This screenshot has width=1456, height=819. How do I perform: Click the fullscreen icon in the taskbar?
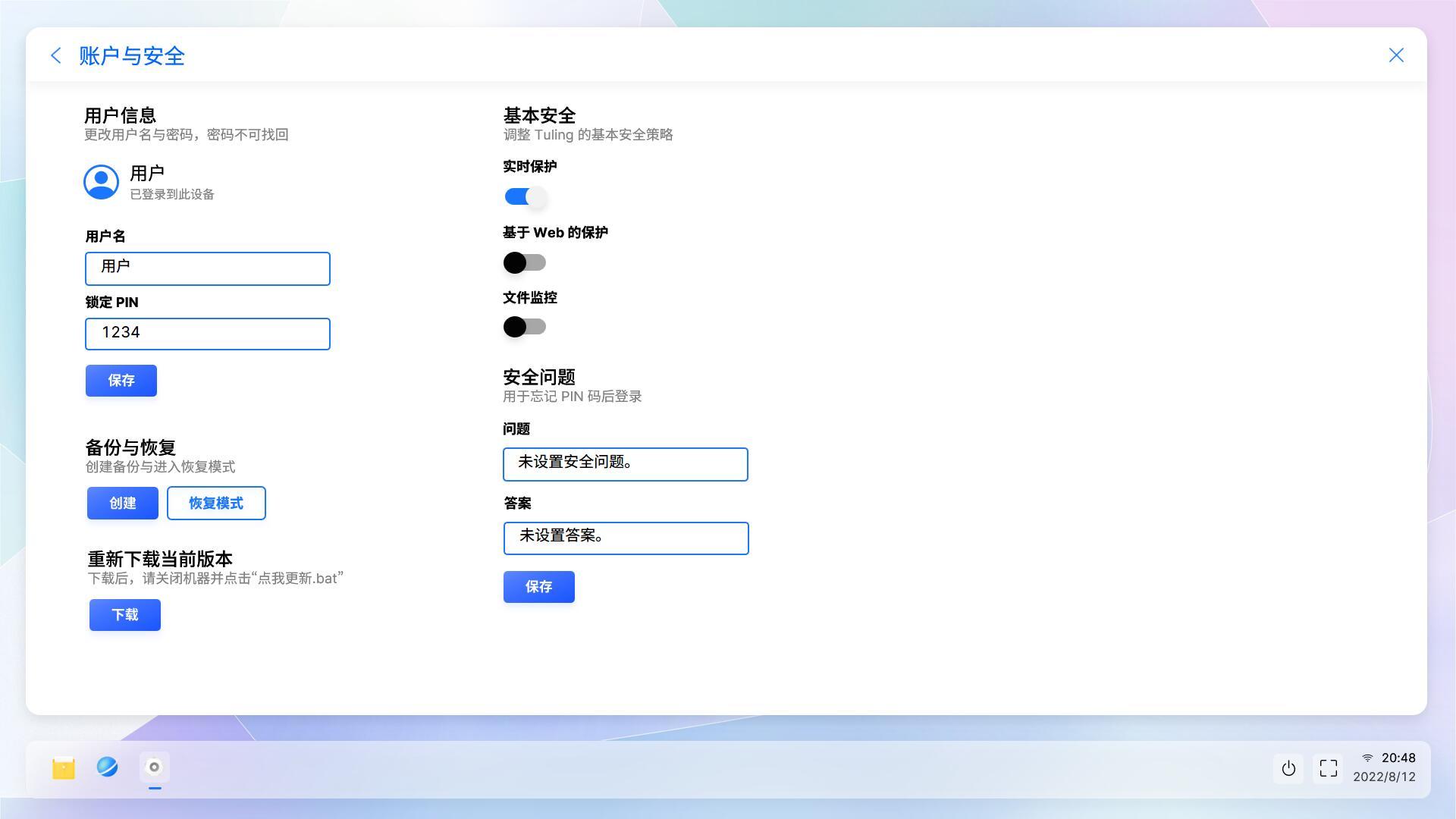click(x=1328, y=768)
